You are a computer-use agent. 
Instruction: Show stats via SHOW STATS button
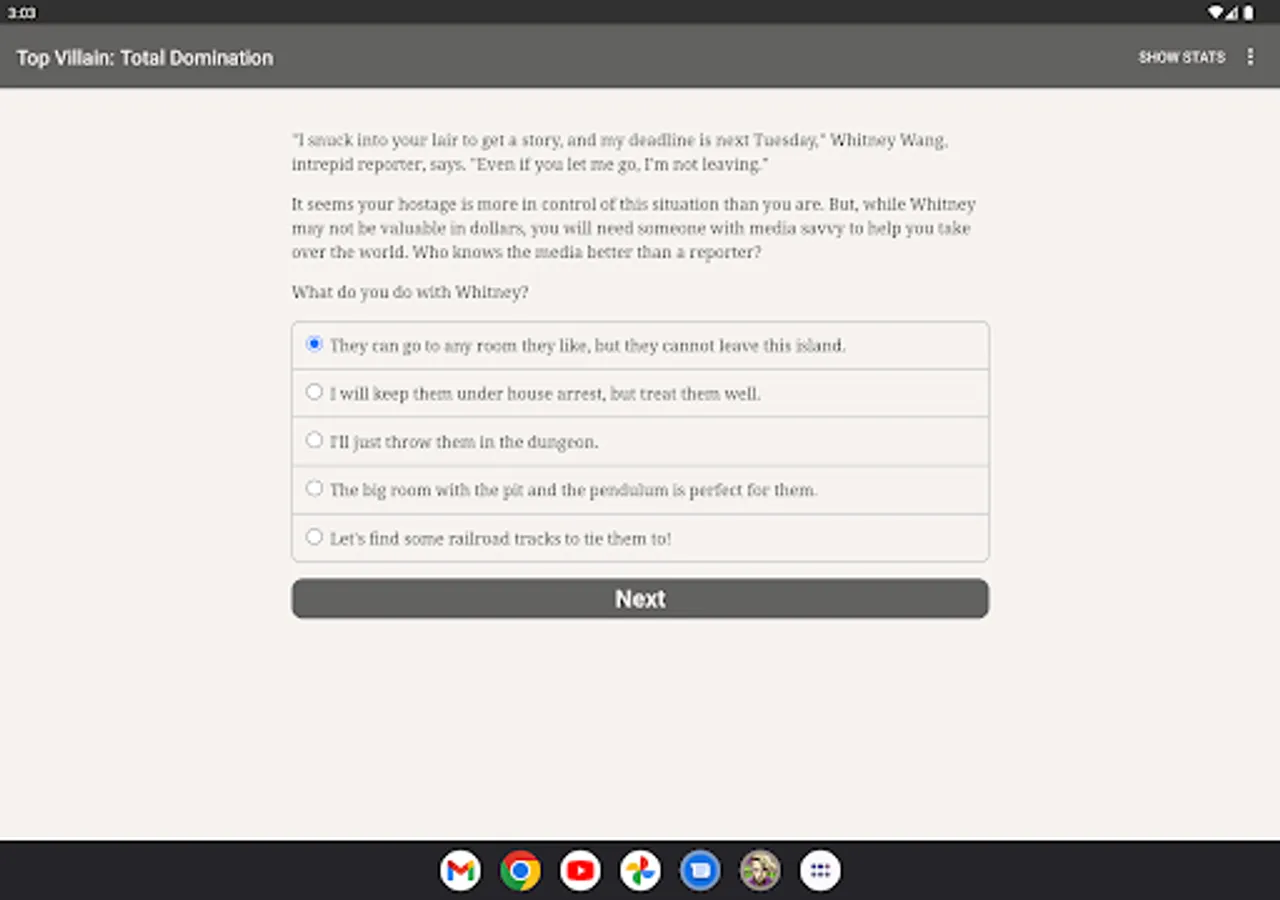(1181, 57)
